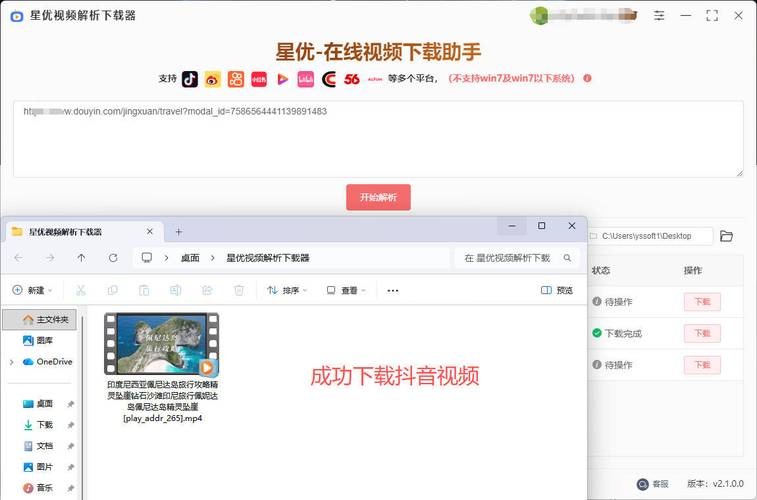Click the 开始解析 button
The image size is (757, 500).
pos(378,197)
